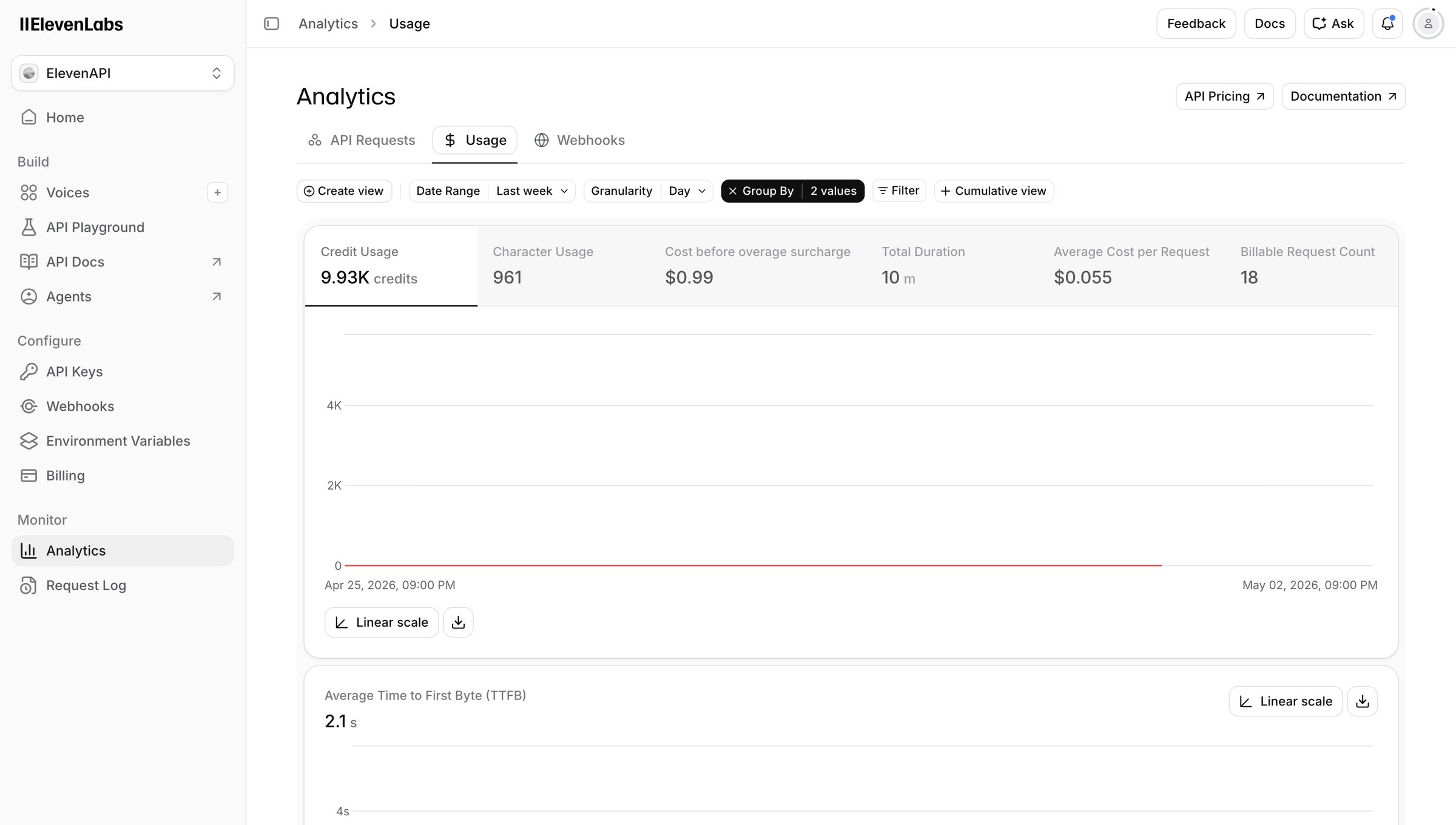Open notifications bell

[x=1387, y=24]
